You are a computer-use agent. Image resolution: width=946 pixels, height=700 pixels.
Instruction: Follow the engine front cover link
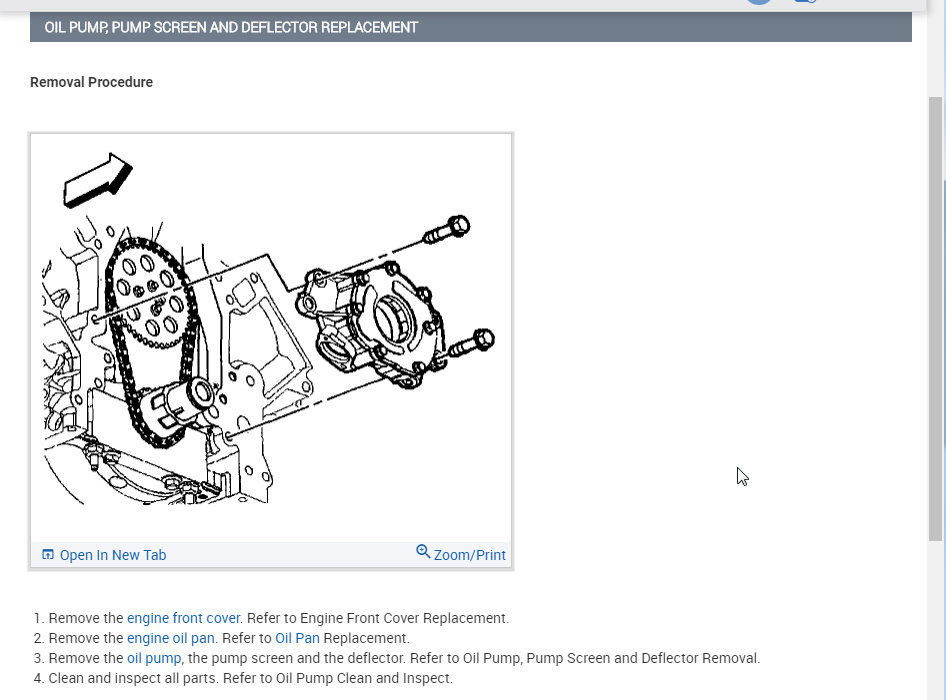coord(183,618)
